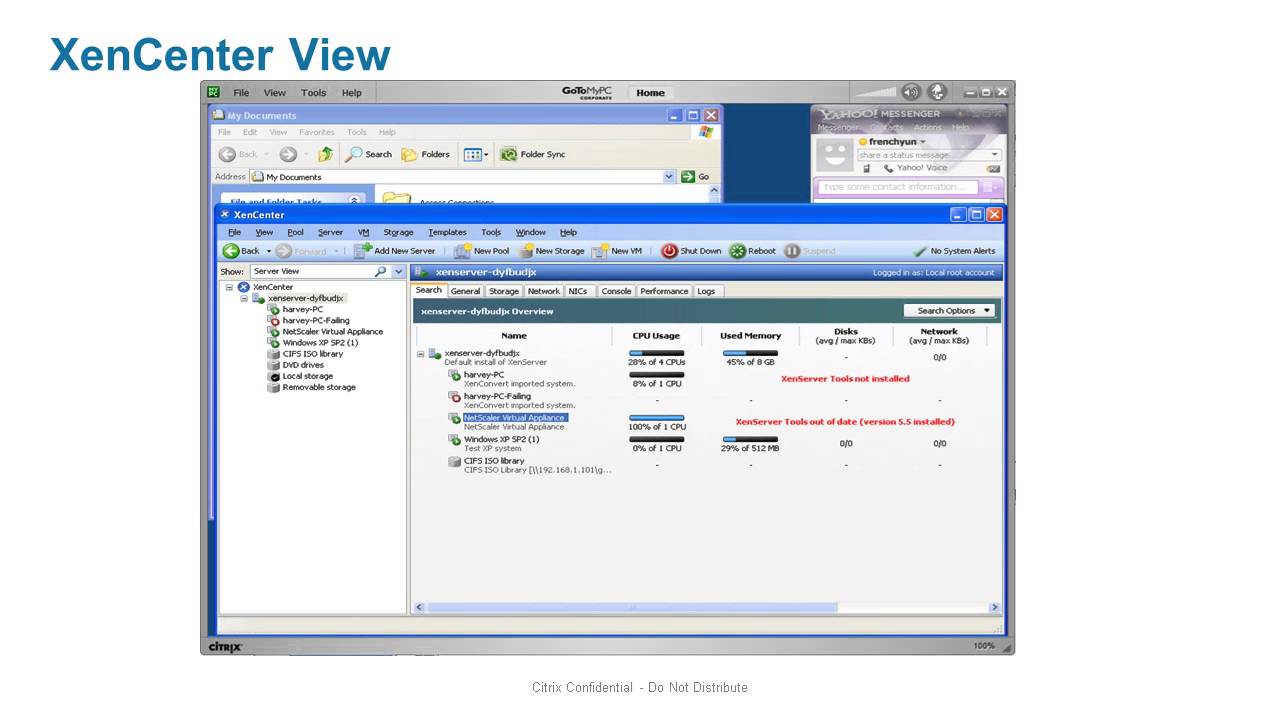Click the Name column header
Image resolution: width=1280 pixels, height=720 pixels.
pyautogui.click(x=514, y=336)
